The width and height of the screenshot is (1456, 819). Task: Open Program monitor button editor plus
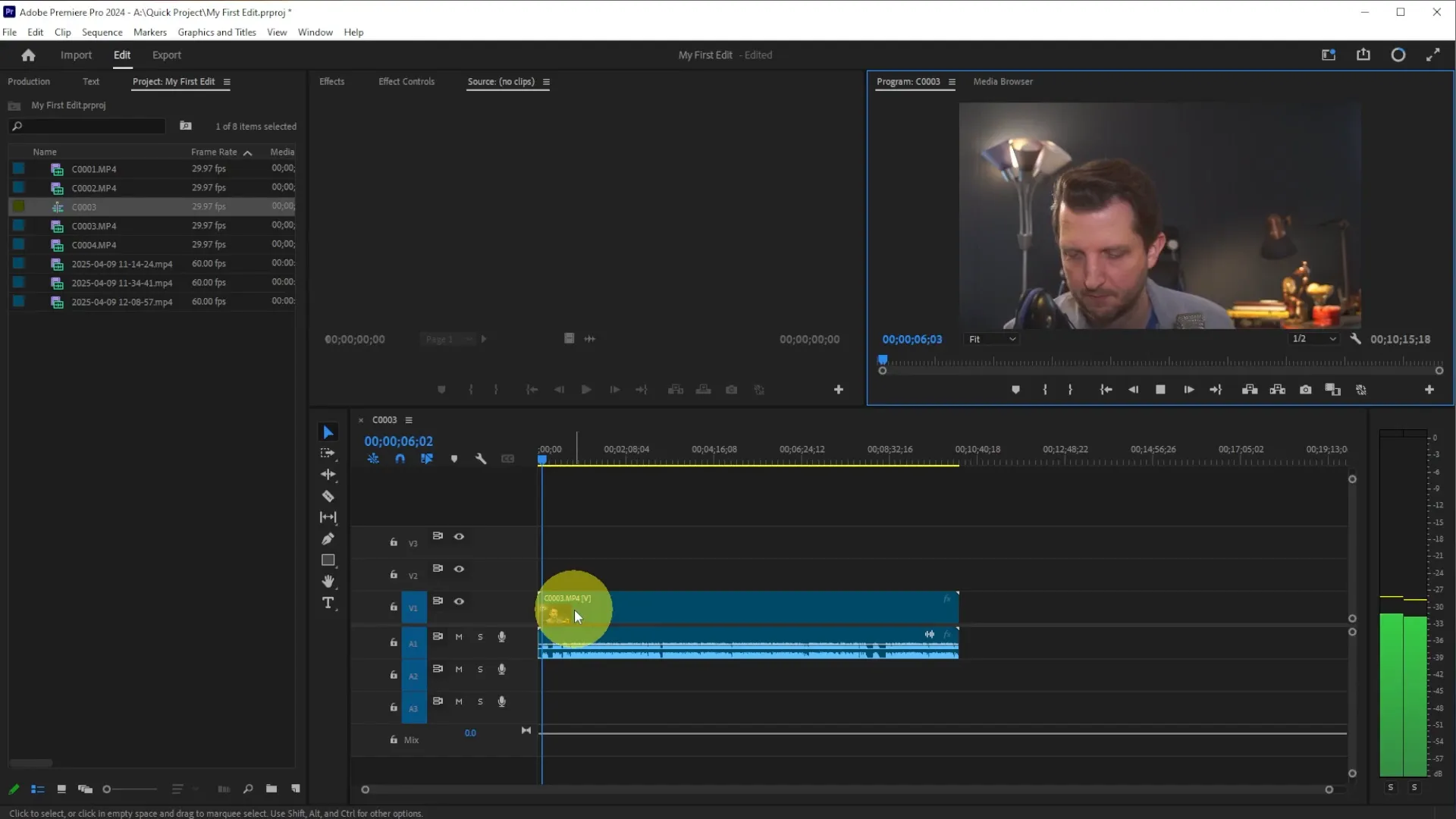coord(1429,390)
